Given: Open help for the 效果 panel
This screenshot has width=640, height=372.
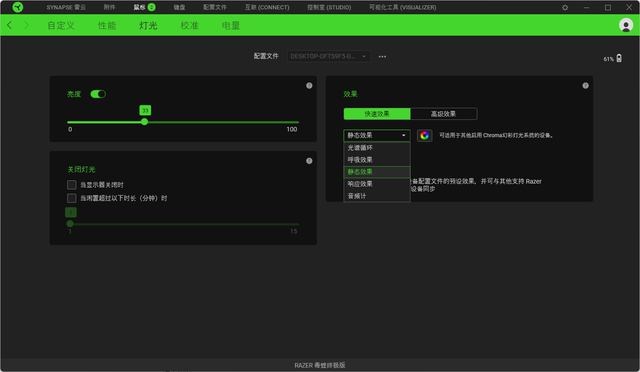Looking at the screenshot, I should click(x=585, y=85).
